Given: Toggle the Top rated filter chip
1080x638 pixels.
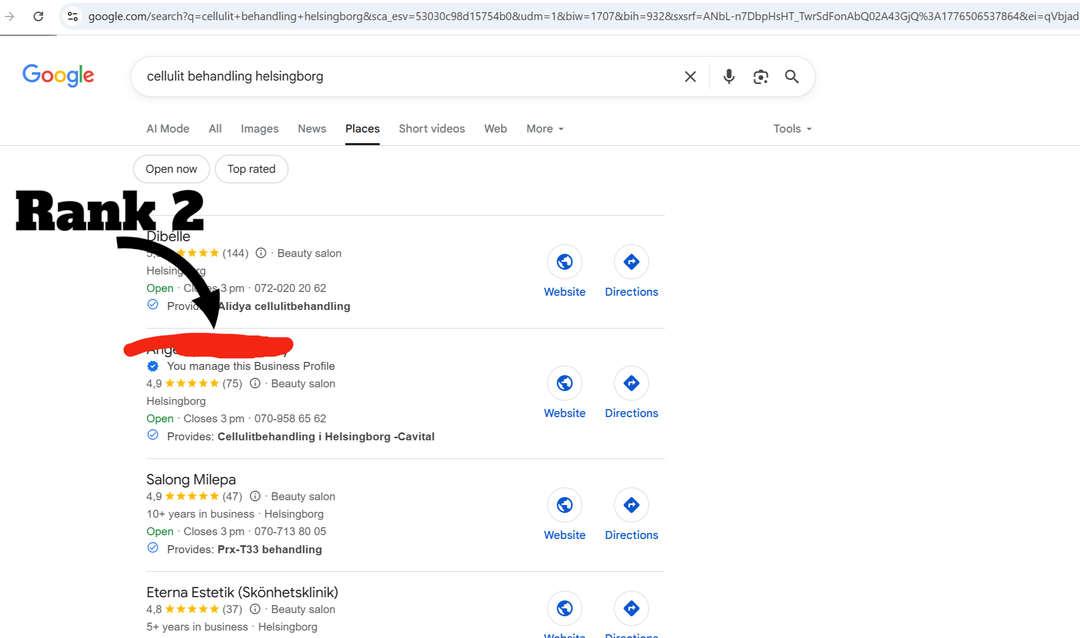Looking at the screenshot, I should (251, 169).
